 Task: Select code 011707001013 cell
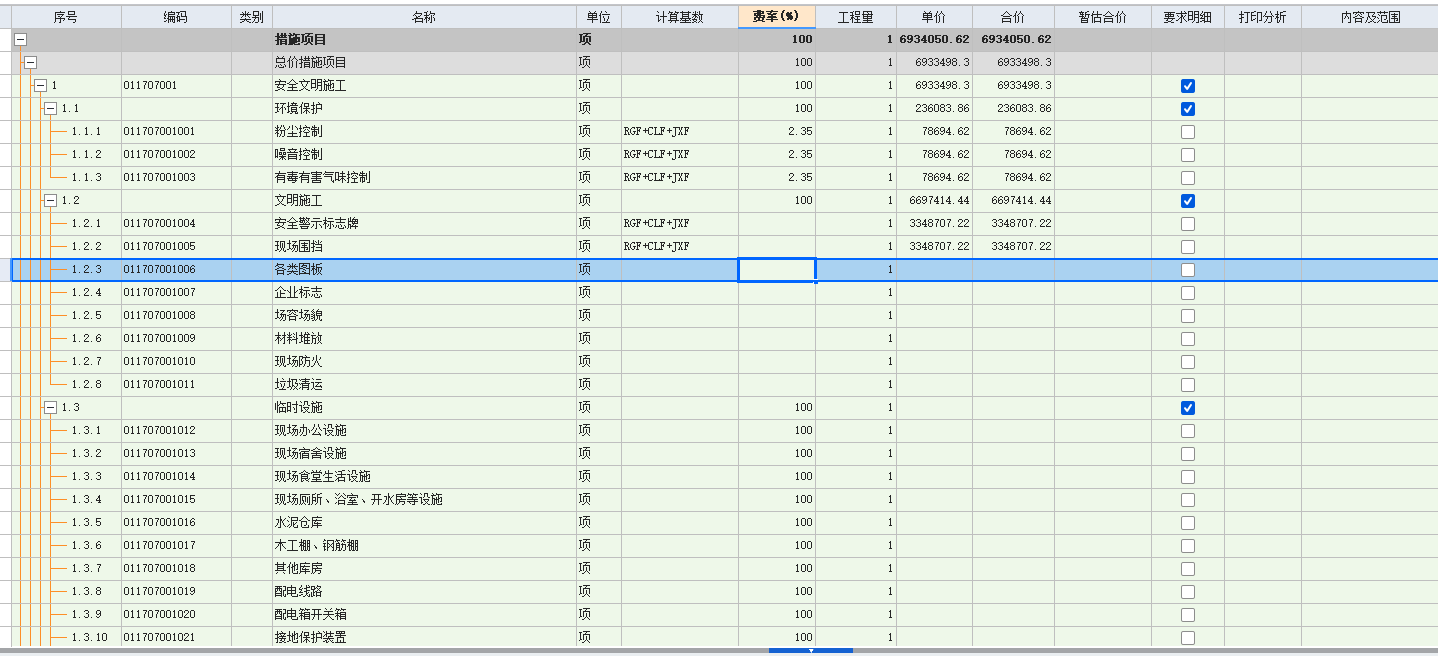tap(176, 453)
